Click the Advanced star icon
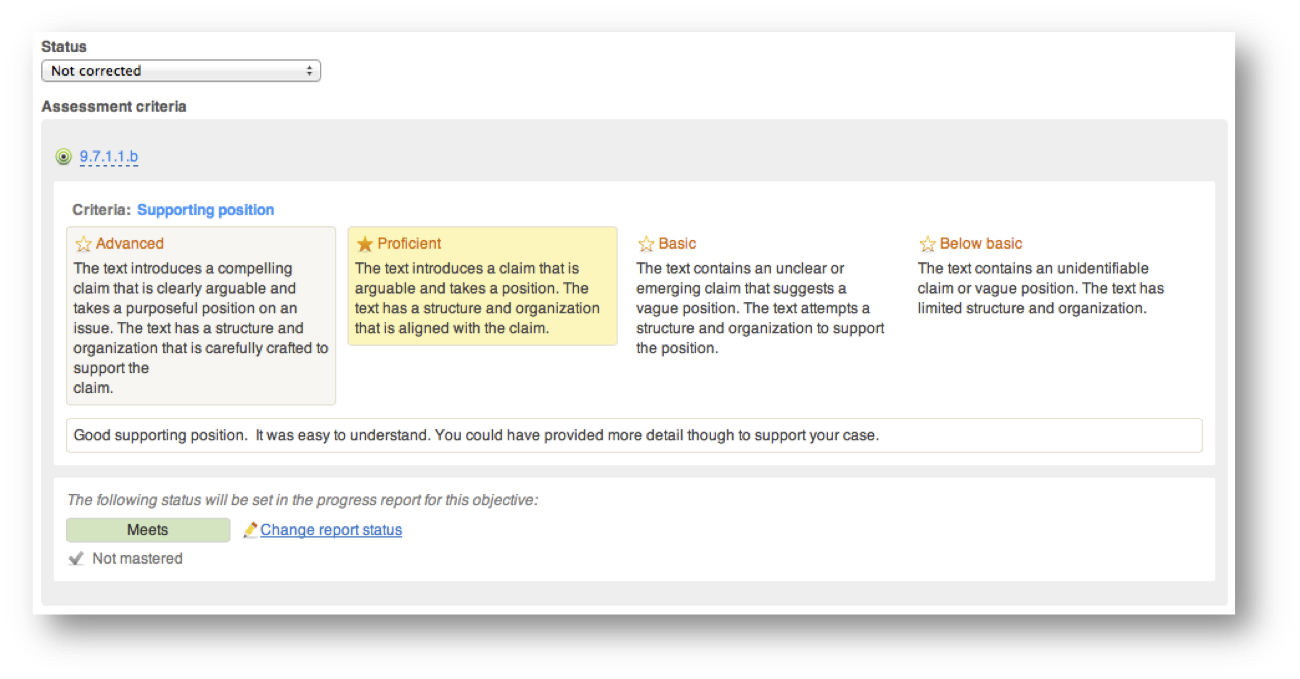The height and width of the screenshot is (679, 1300). point(84,244)
